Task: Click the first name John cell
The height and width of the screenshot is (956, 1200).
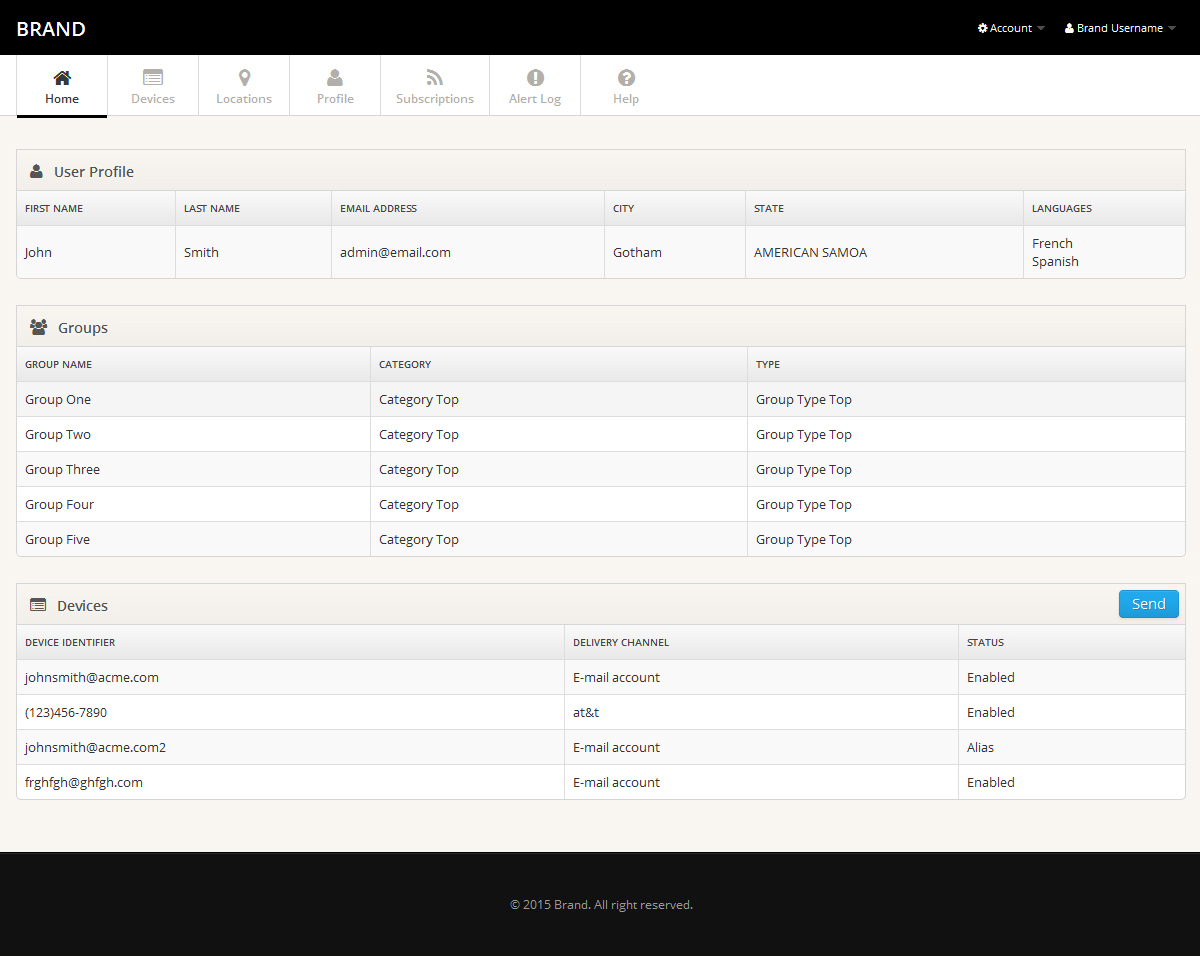Action: coord(38,252)
